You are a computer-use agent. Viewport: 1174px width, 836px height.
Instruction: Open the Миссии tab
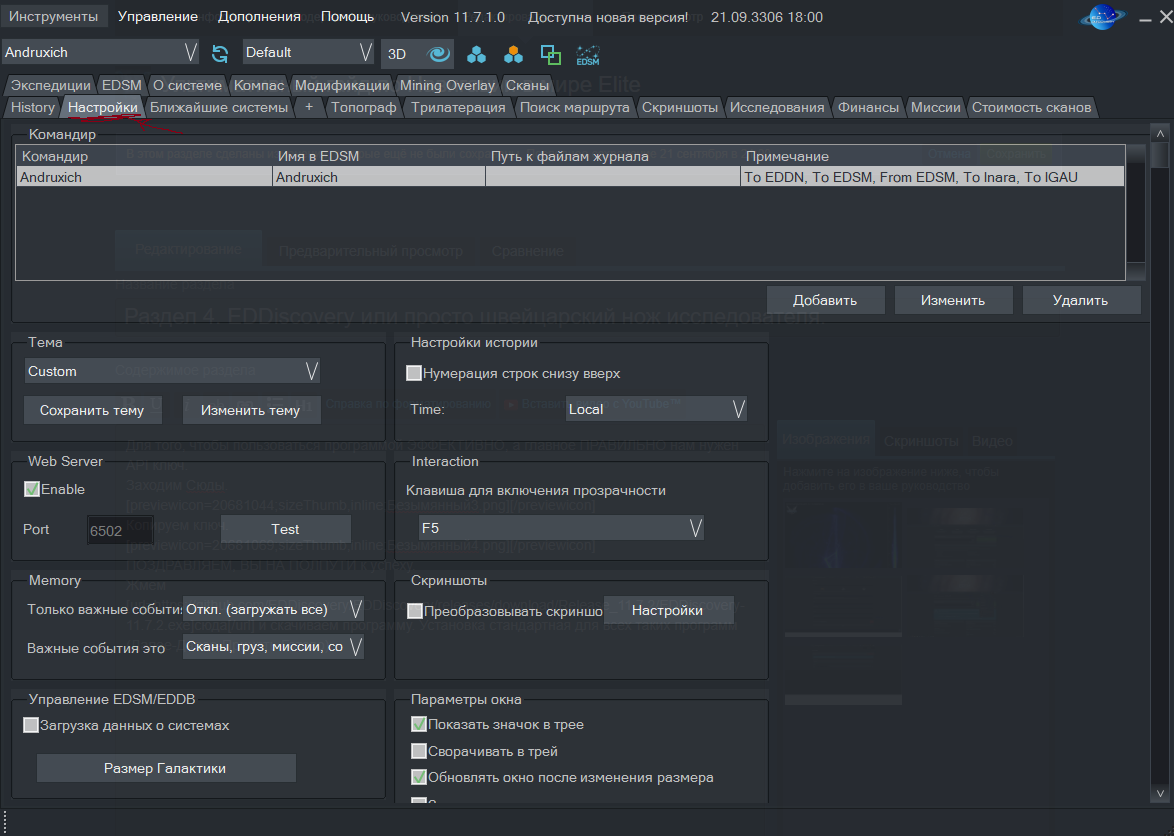point(935,107)
